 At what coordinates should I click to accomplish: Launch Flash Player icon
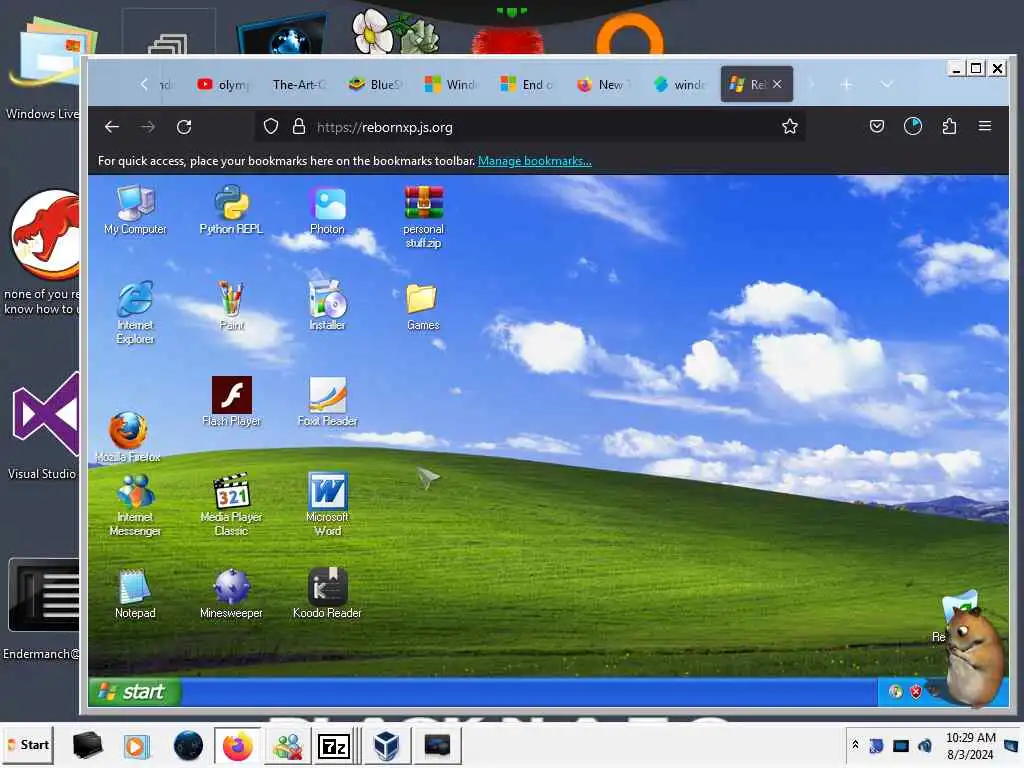231,401
